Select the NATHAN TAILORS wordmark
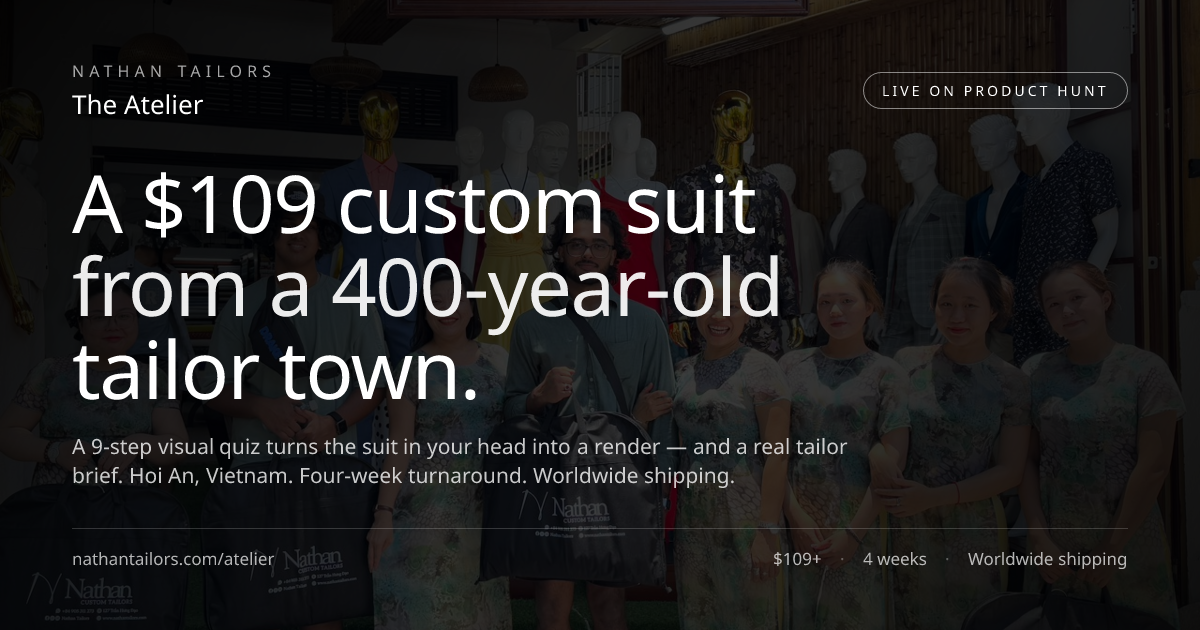This screenshot has width=1200, height=630. (172, 71)
